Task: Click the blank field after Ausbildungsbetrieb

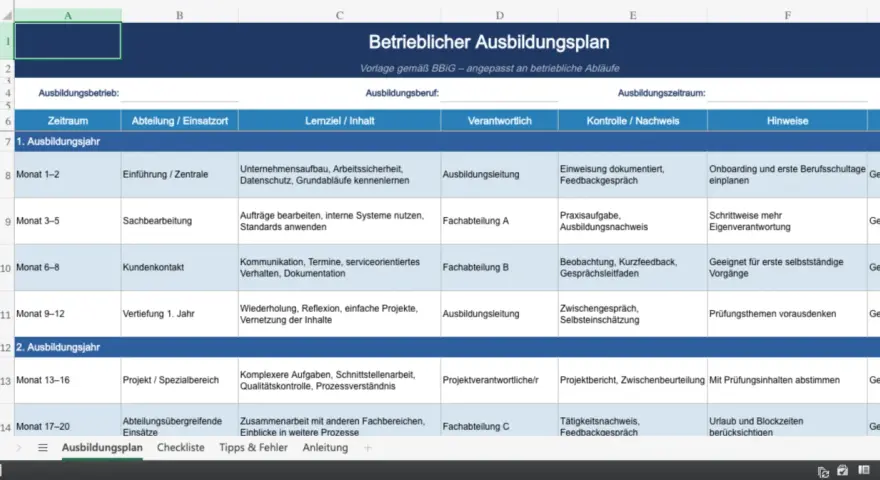Action: (x=180, y=93)
